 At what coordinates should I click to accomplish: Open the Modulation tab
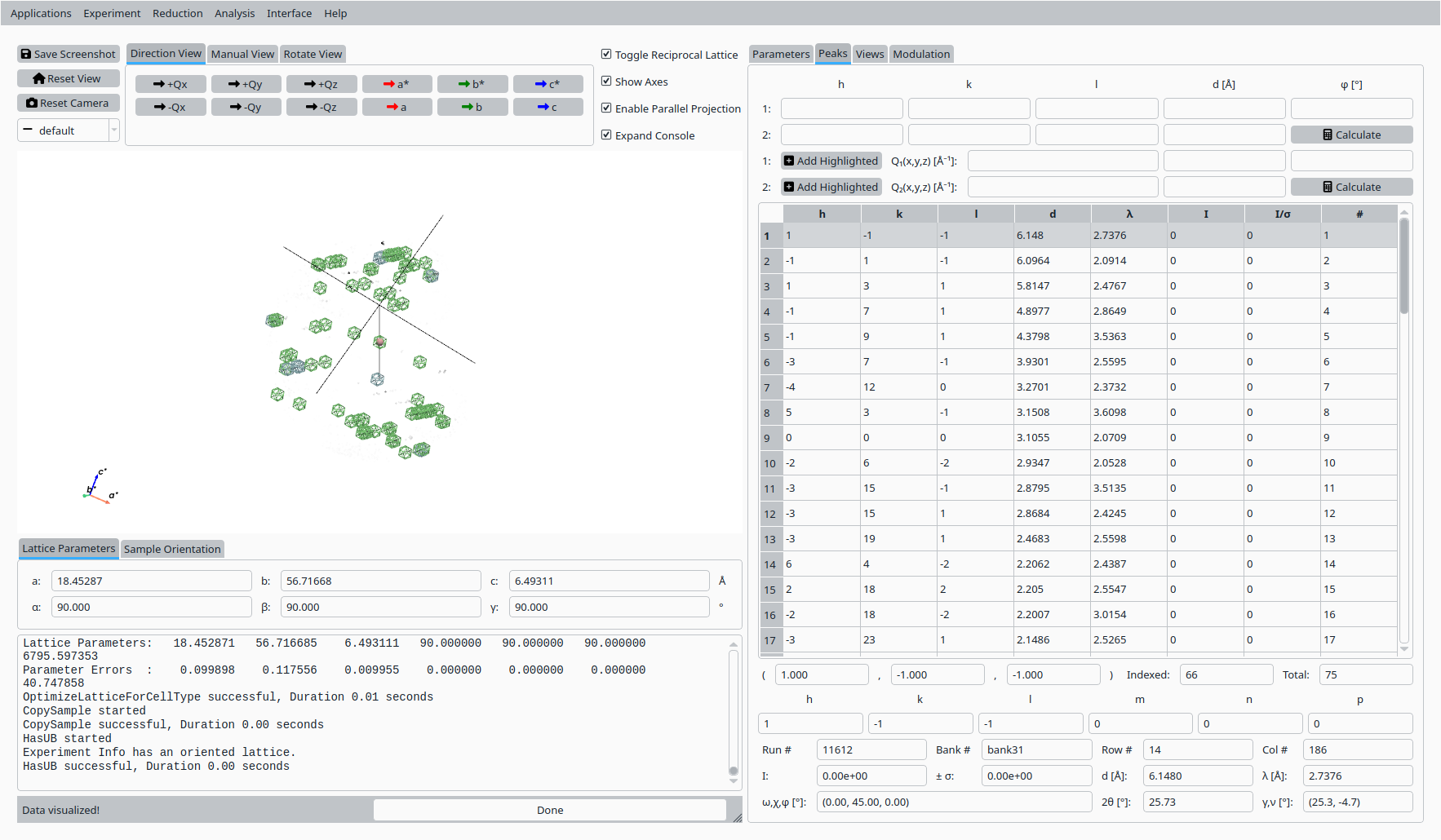pos(920,54)
